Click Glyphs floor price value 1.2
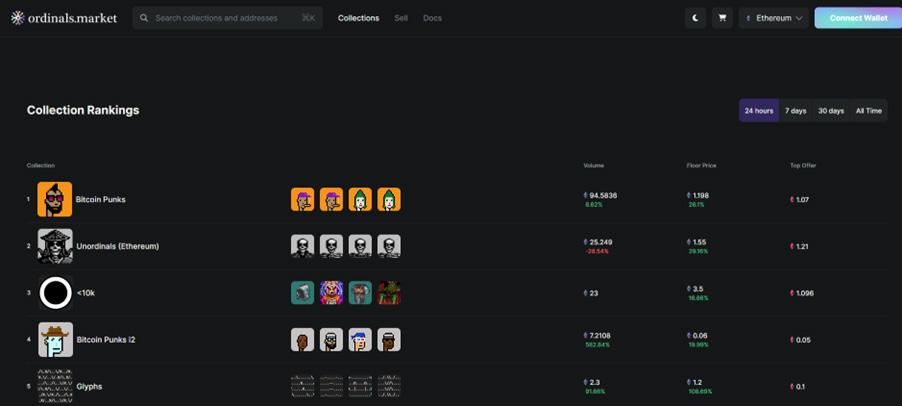902x406 pixels. [x=697, y=382]
